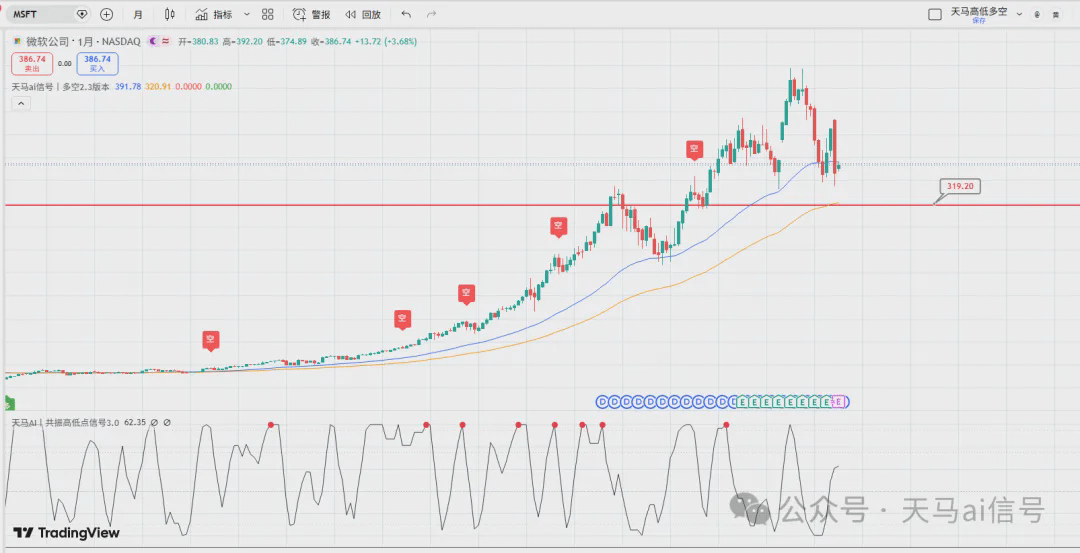This screenshot has height=553, width=1080.
Task: Create a new alert with 警报
Action: pyautogui.click(x=311, y=14)
